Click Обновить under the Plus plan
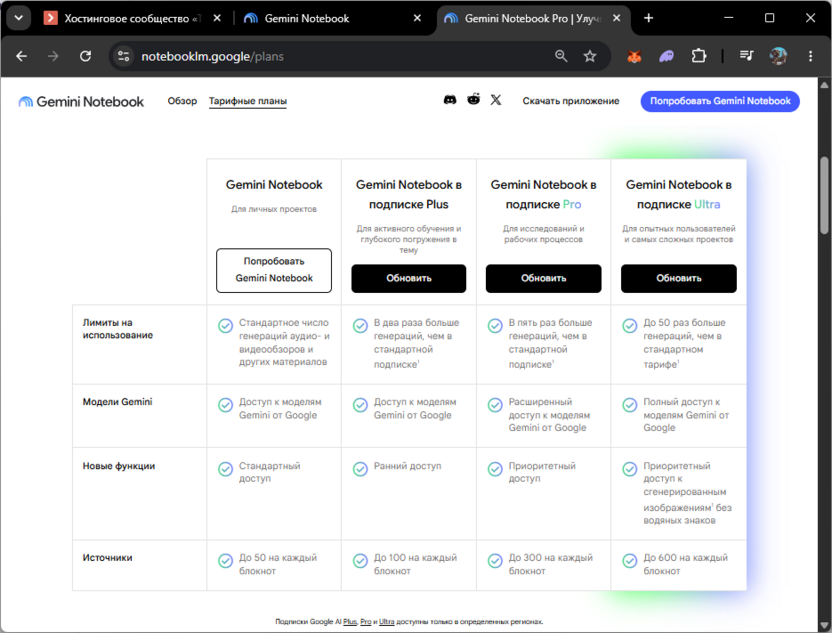The height and width of the screenshot is (633, 832). 409,278
